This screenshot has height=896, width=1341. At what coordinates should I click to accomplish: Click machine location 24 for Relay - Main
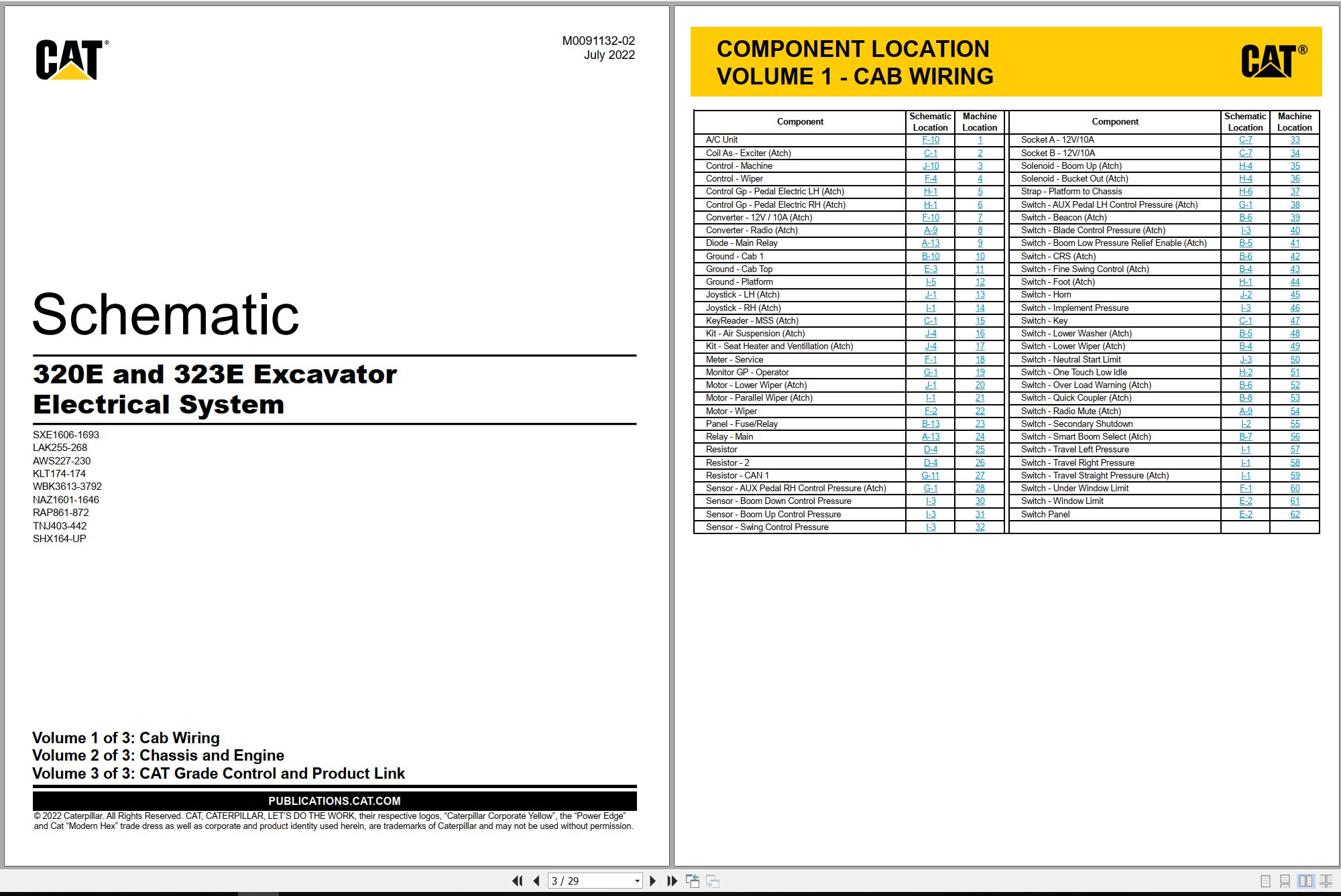click(x=980, y=436)
